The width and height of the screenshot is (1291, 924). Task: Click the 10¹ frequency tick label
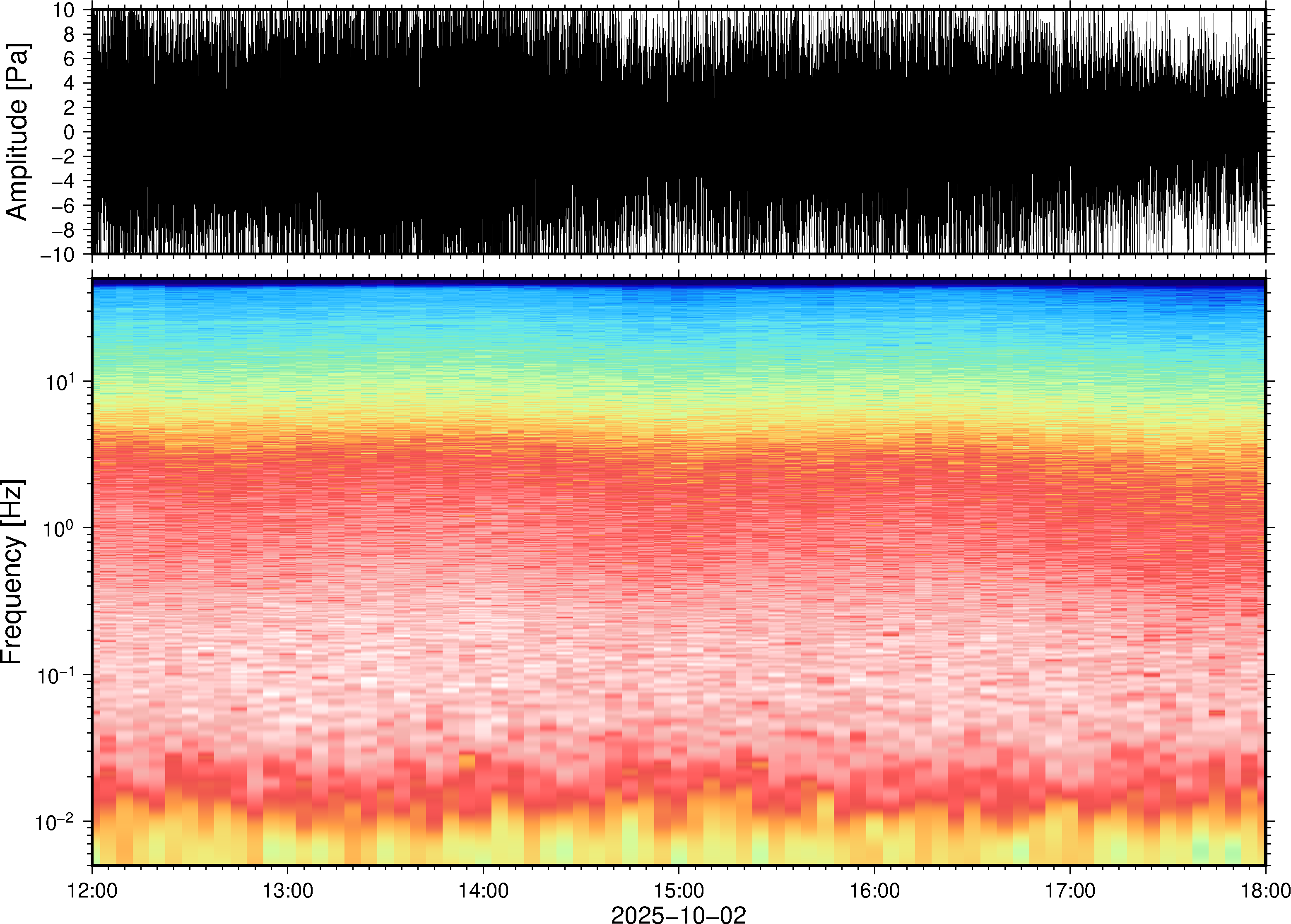tap(59, 381)
